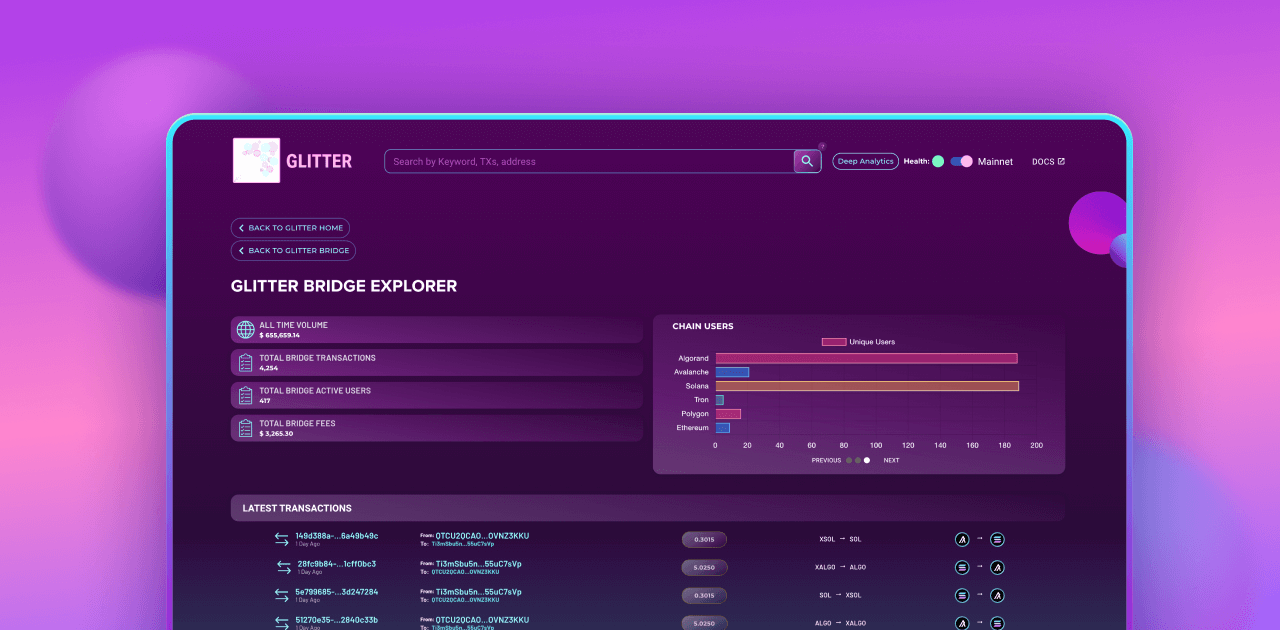Open Deep Analytics page
This screenshot has width=1280, height=630.
(x=865, y=161)
